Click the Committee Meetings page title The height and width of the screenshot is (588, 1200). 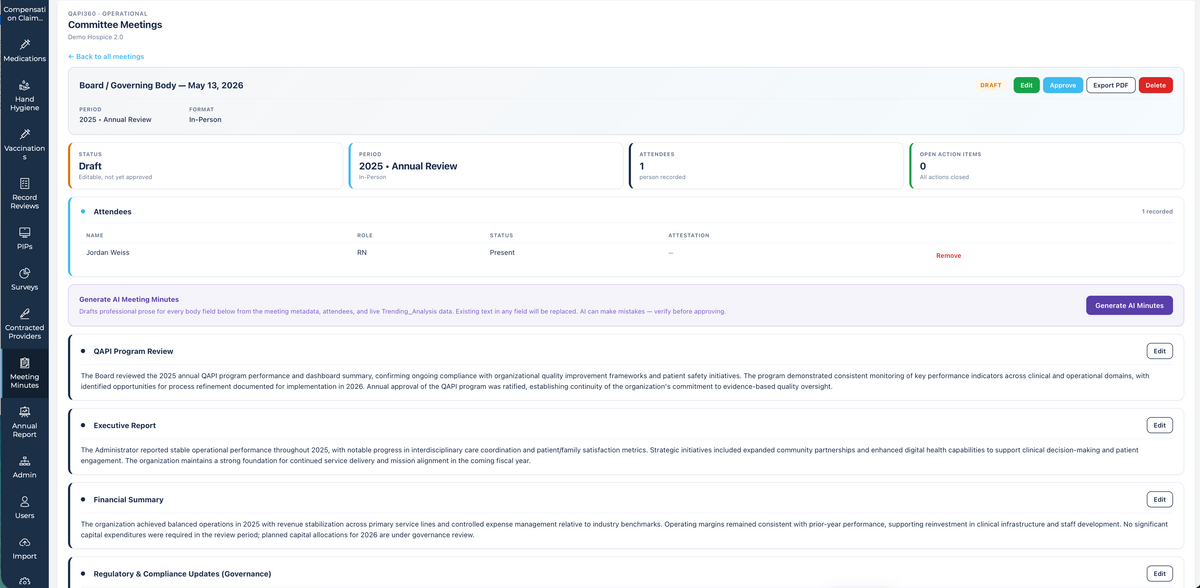pos(115,25)
